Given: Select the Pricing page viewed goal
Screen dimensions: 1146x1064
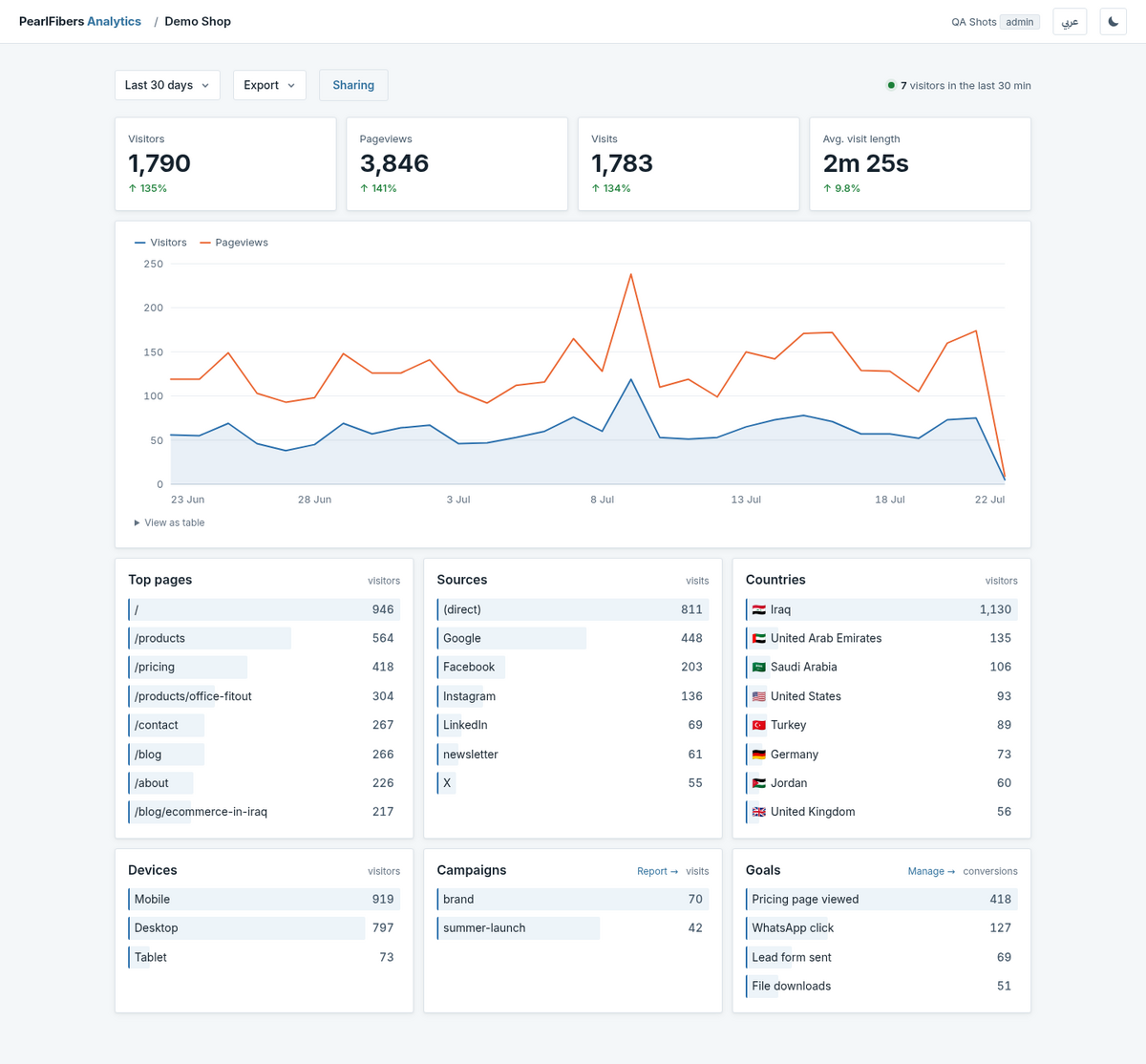Looking at the screenshot, I should 881,899.
